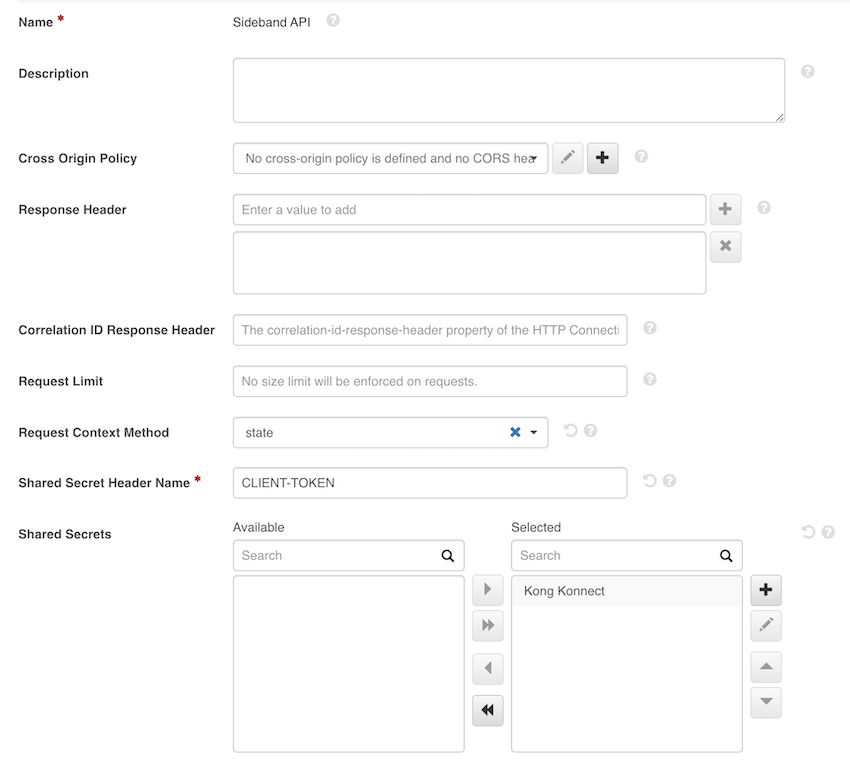Add a new Cross Origin Policy with plus button
This screenshot has width=850, height=761.
[x=602, y=158]
